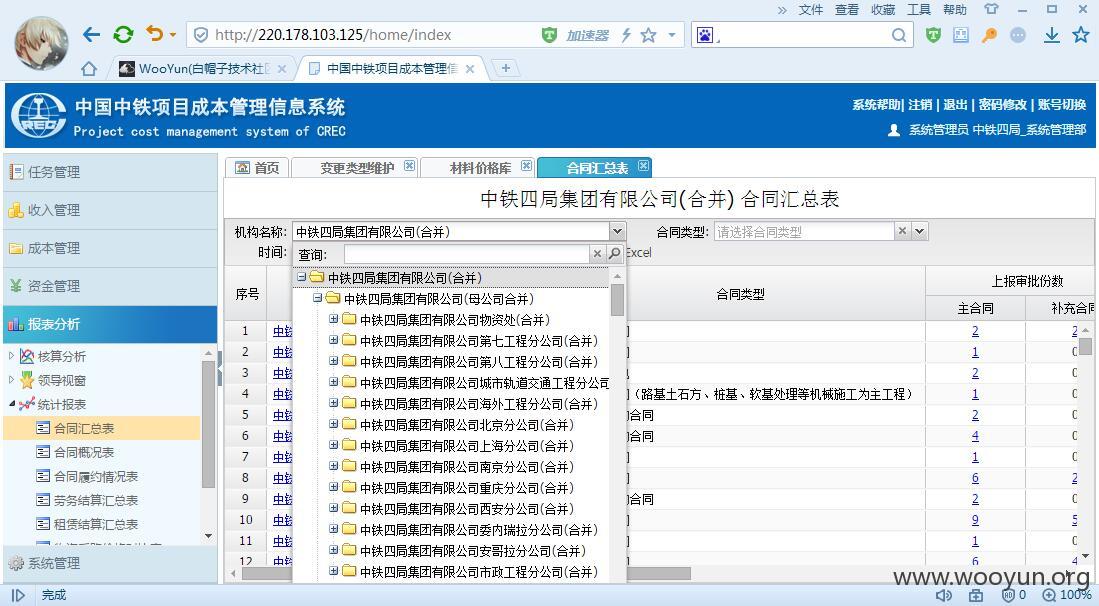Expand 第七工程分公司(合并) node
1099x606 pixels.
334,340
